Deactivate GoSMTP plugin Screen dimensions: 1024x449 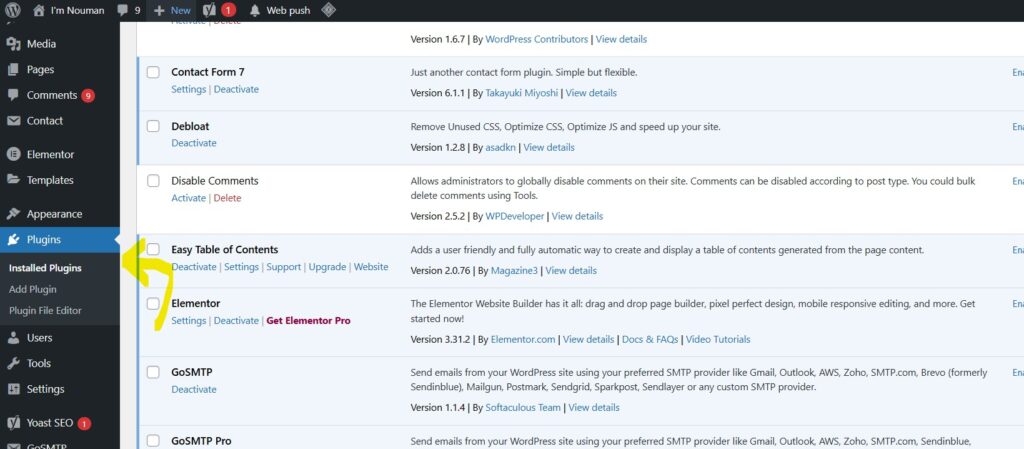tap(194, 389)
